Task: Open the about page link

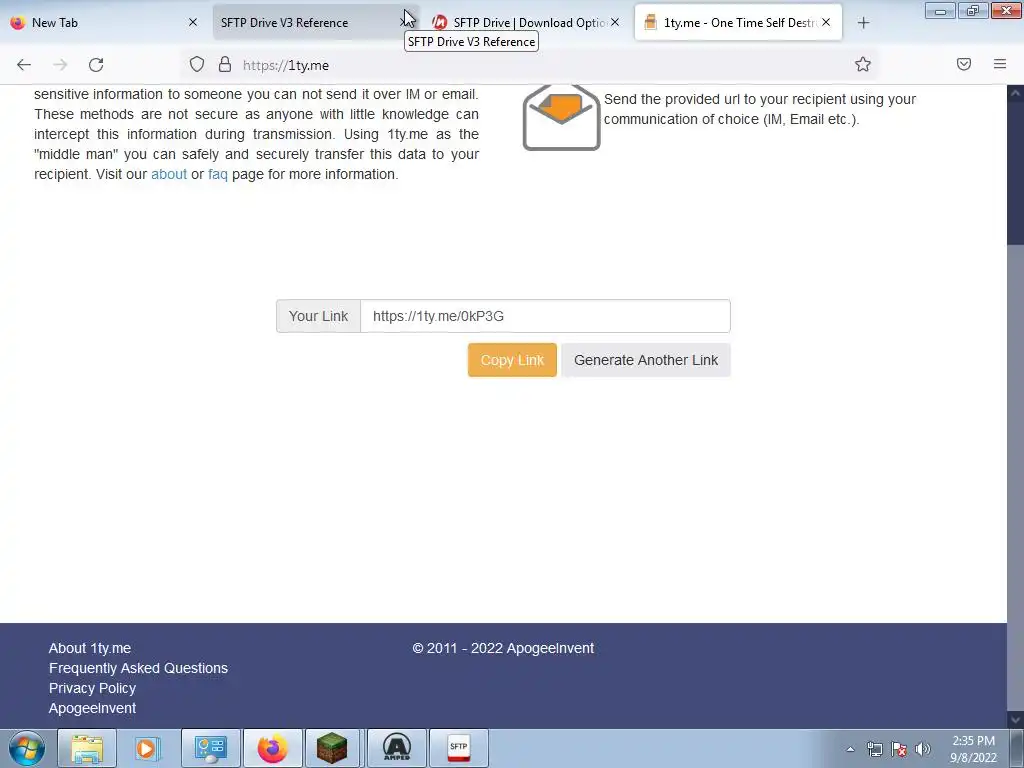Action: coord(169,174)
